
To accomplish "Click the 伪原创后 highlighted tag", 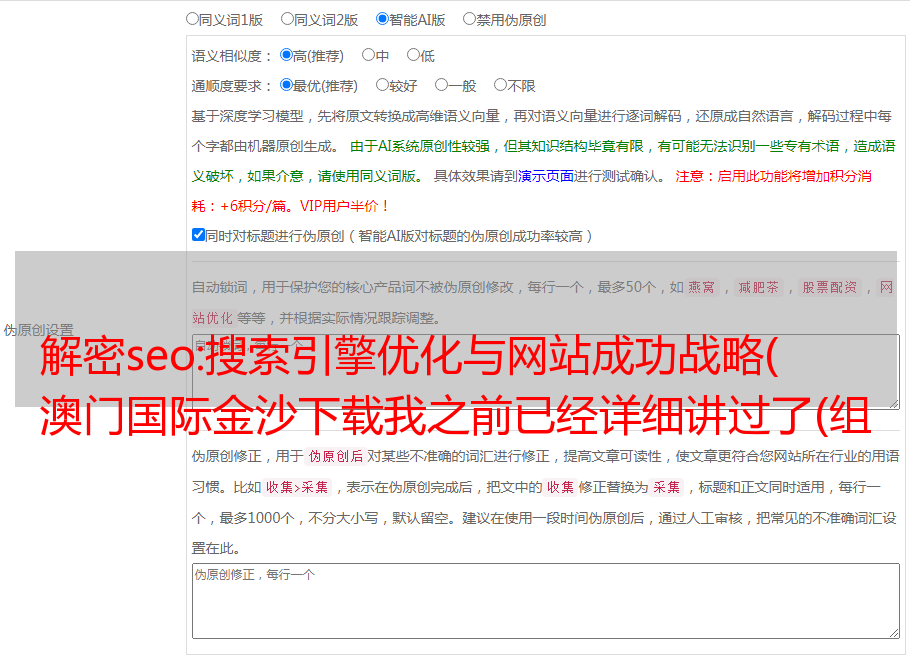I will click(336, 456).
